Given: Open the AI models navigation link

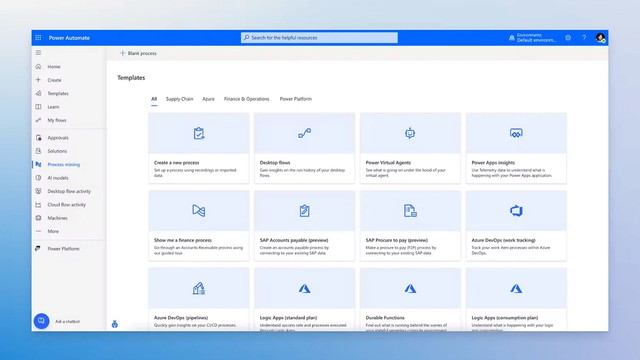Looking at the screenshot, I should [x=58, y=178].
